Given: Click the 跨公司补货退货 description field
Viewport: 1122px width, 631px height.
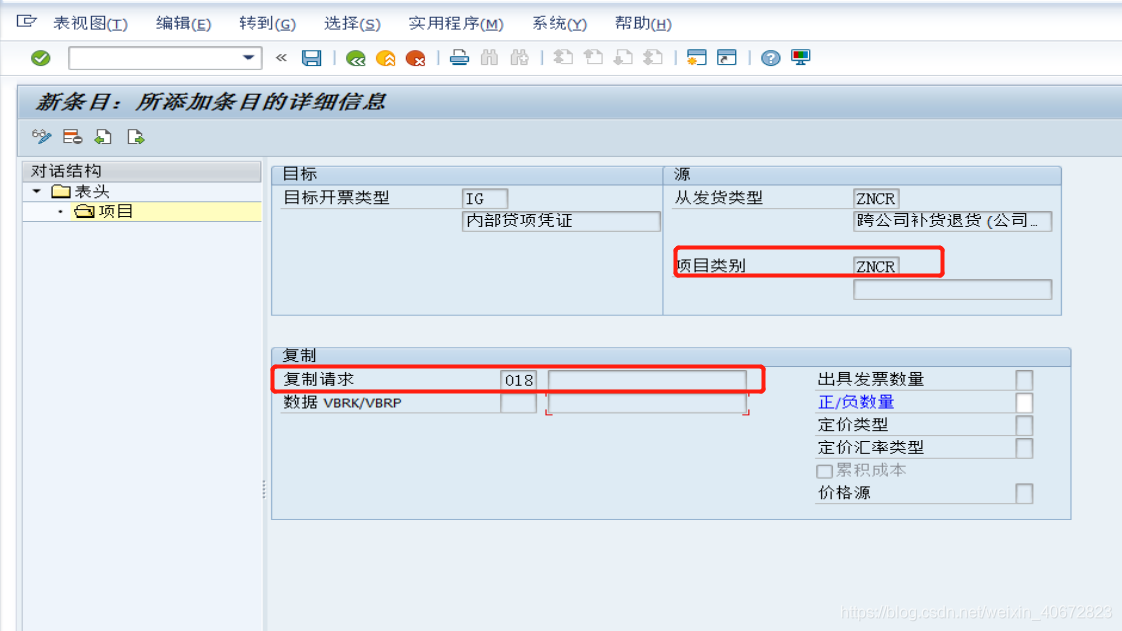Looking at the screenshot, I should 952,221.
